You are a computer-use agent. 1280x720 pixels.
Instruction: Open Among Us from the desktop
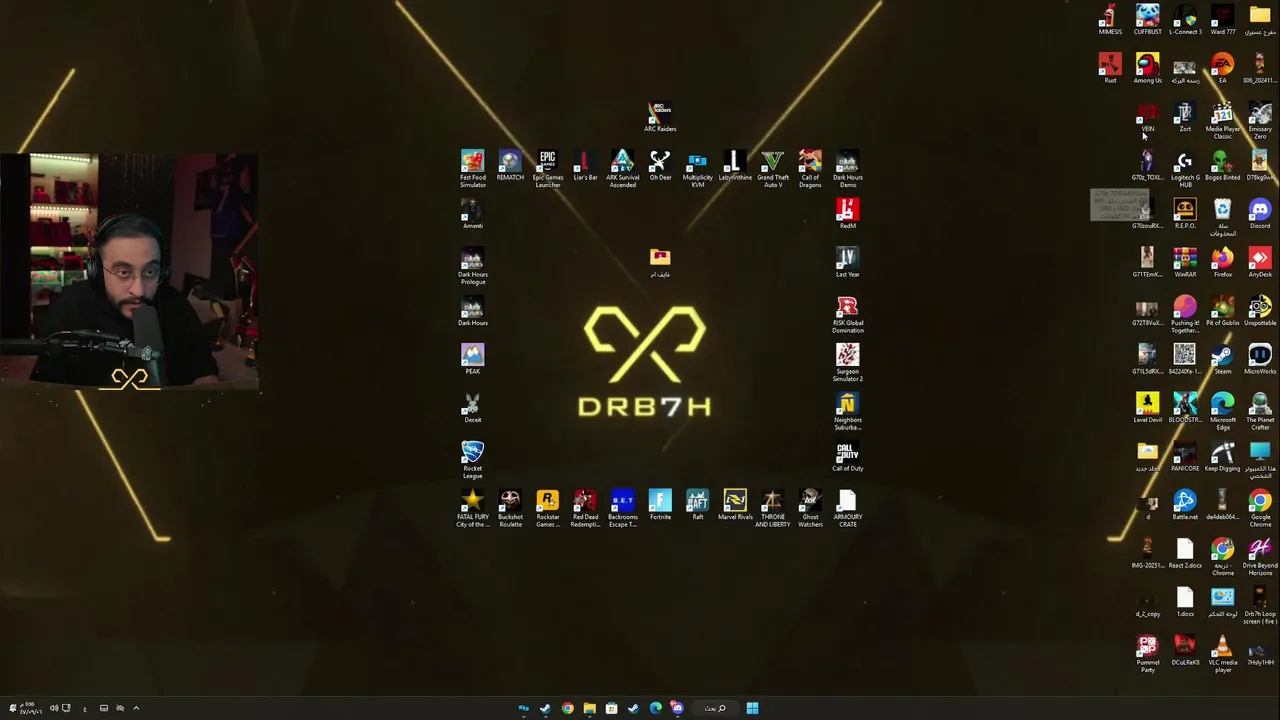pos(1147,69)
